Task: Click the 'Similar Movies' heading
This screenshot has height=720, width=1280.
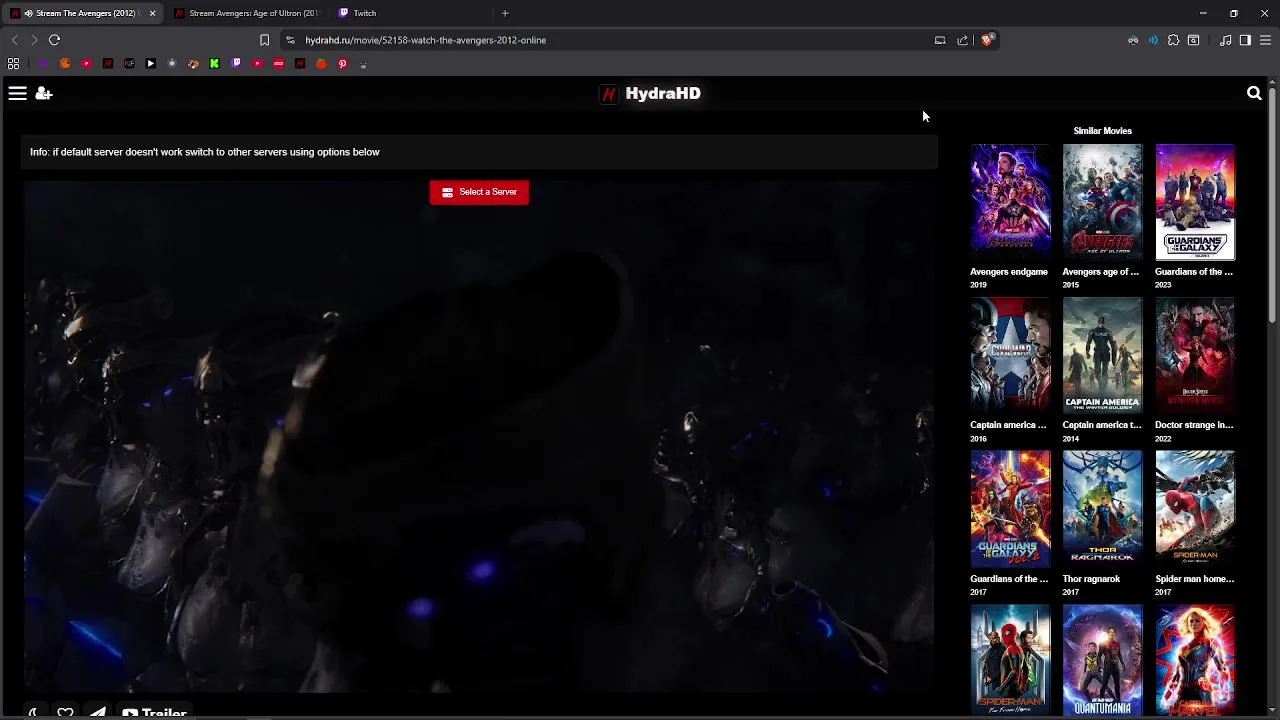Action: pos(1103,131)
